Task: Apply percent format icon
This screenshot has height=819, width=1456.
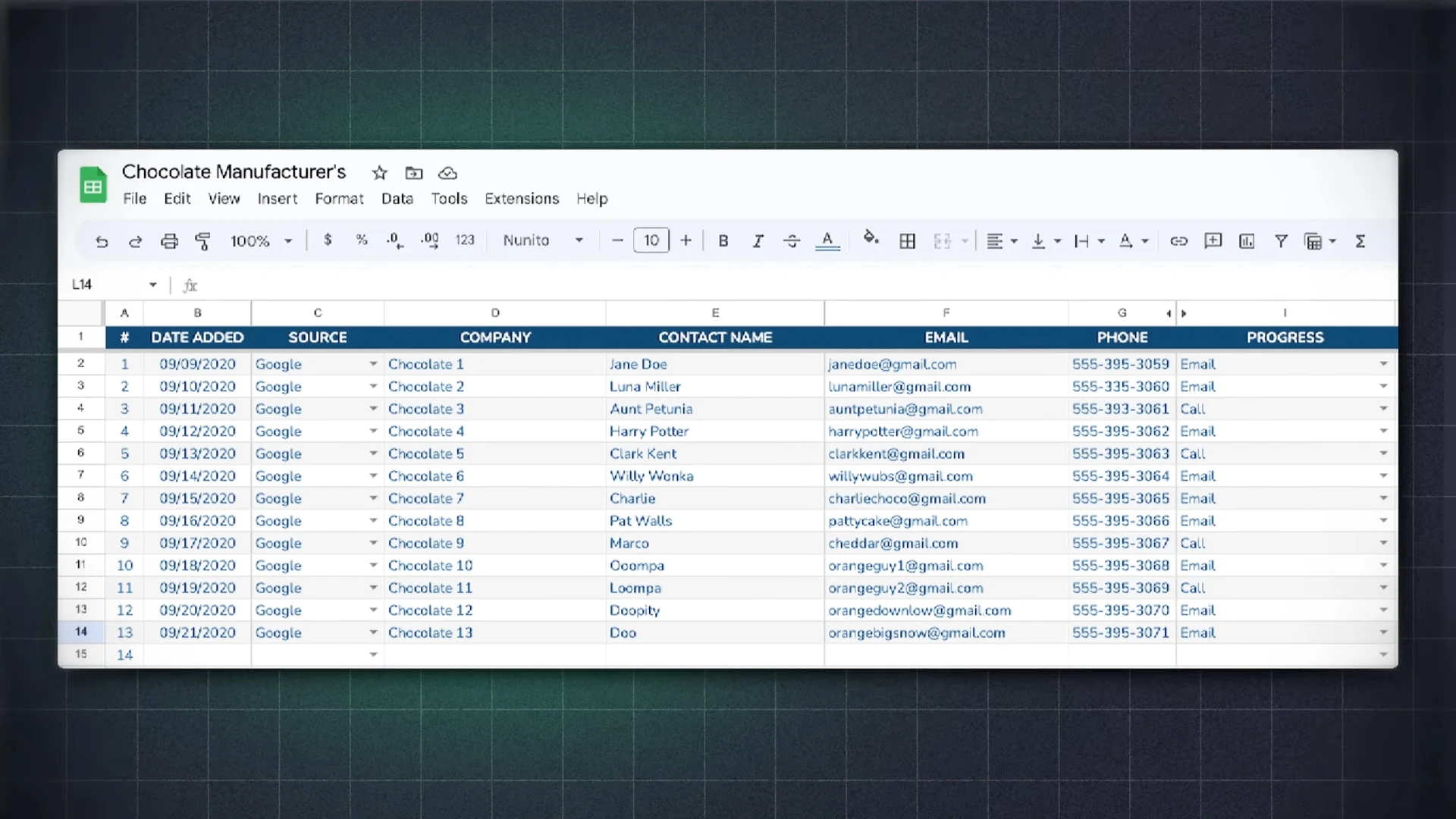Action: click(362, 240)
